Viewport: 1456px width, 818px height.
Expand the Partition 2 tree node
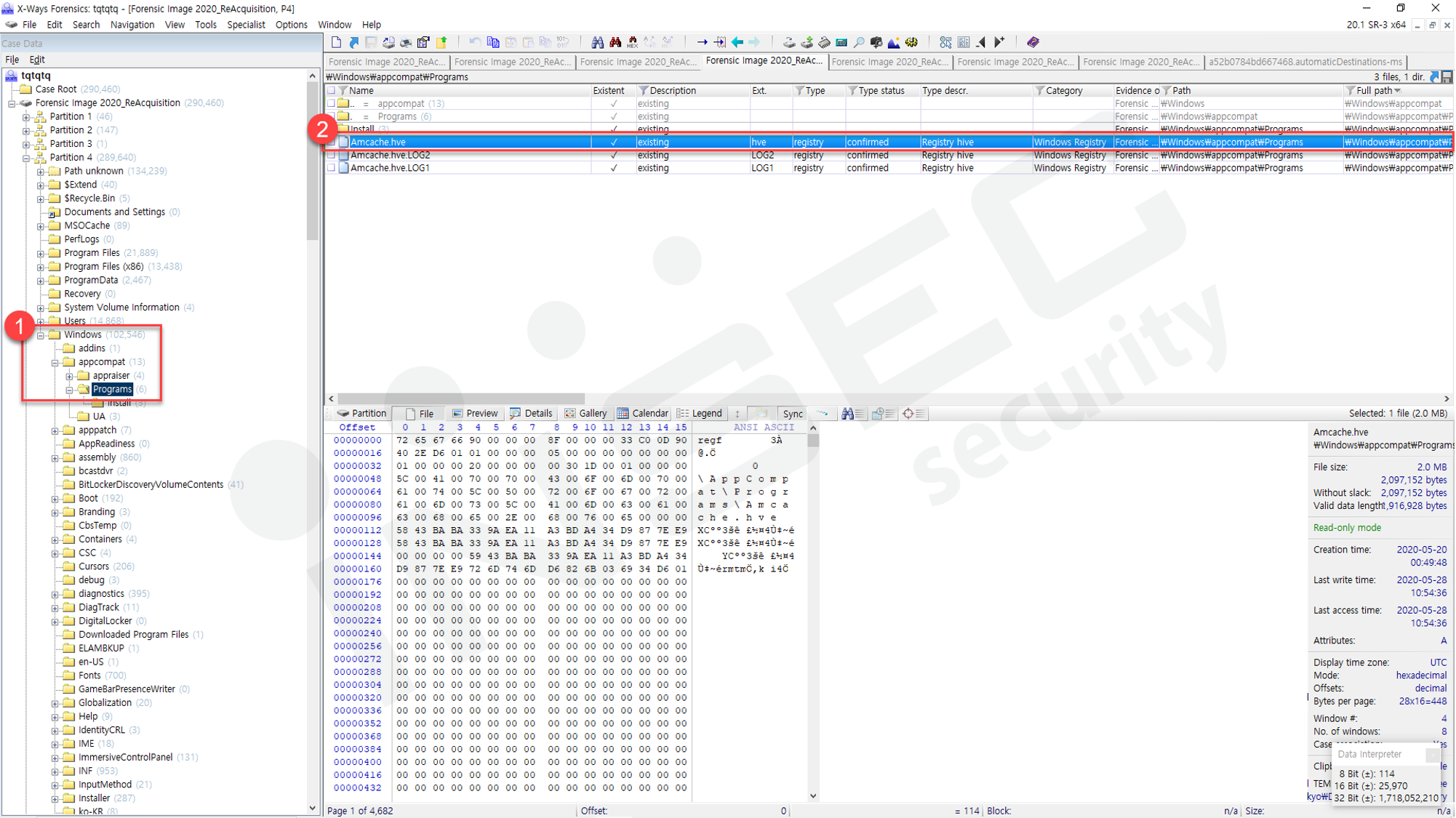[26, 131]
